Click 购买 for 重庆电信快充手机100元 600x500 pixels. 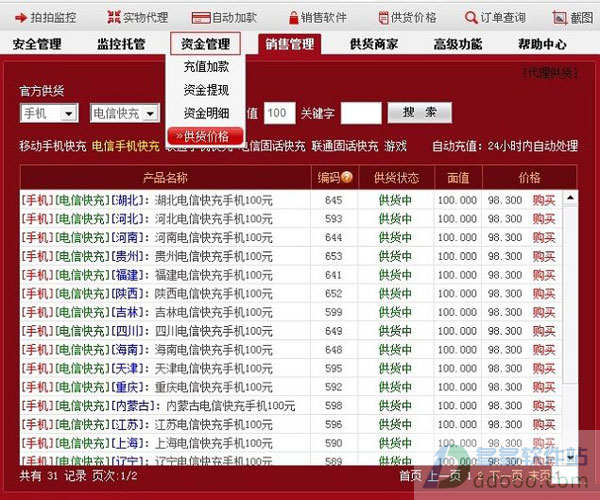tap(544, 387)
